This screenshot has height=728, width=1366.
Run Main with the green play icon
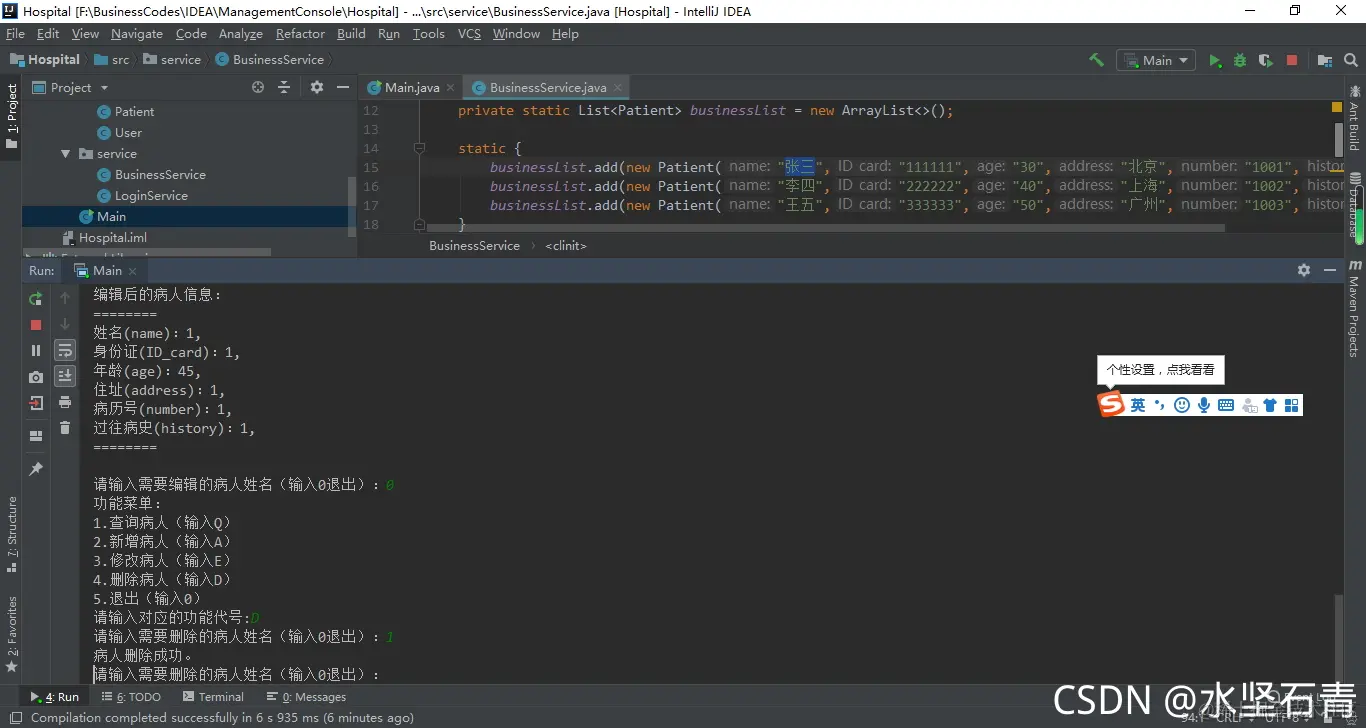(x=1215, y=60)
